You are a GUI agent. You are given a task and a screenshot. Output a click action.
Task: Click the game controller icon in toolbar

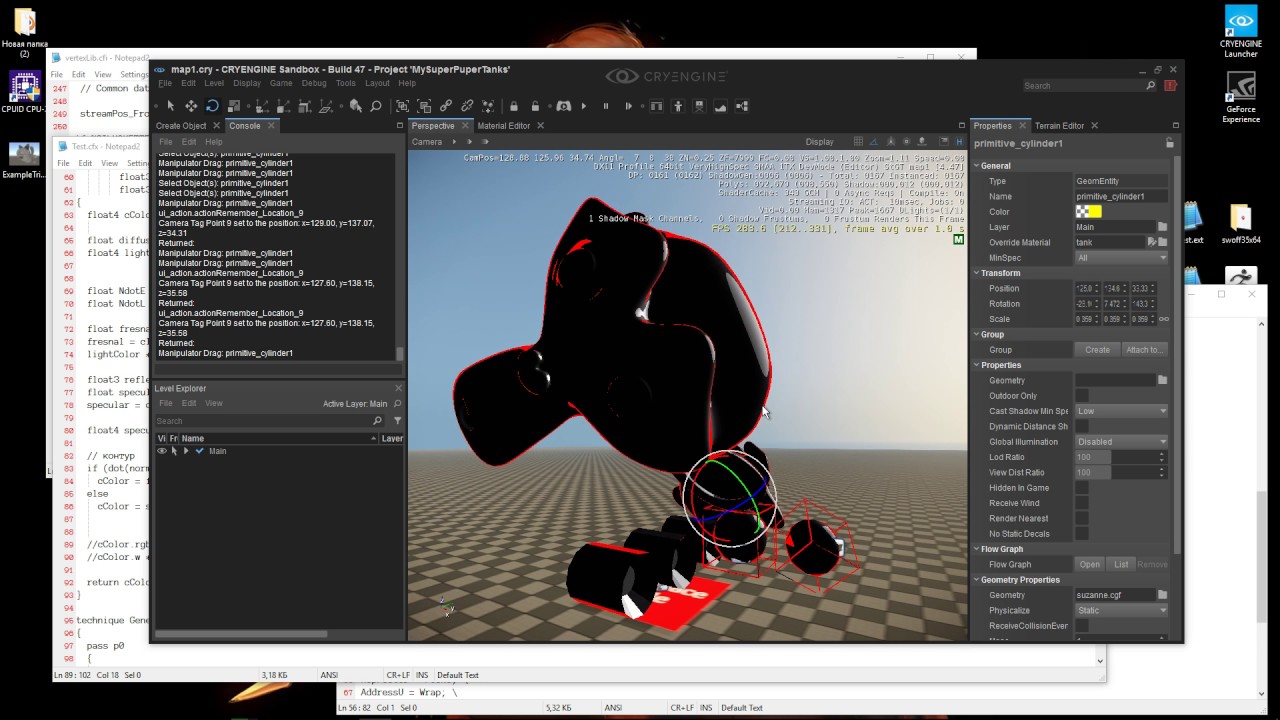click(563, 106)
